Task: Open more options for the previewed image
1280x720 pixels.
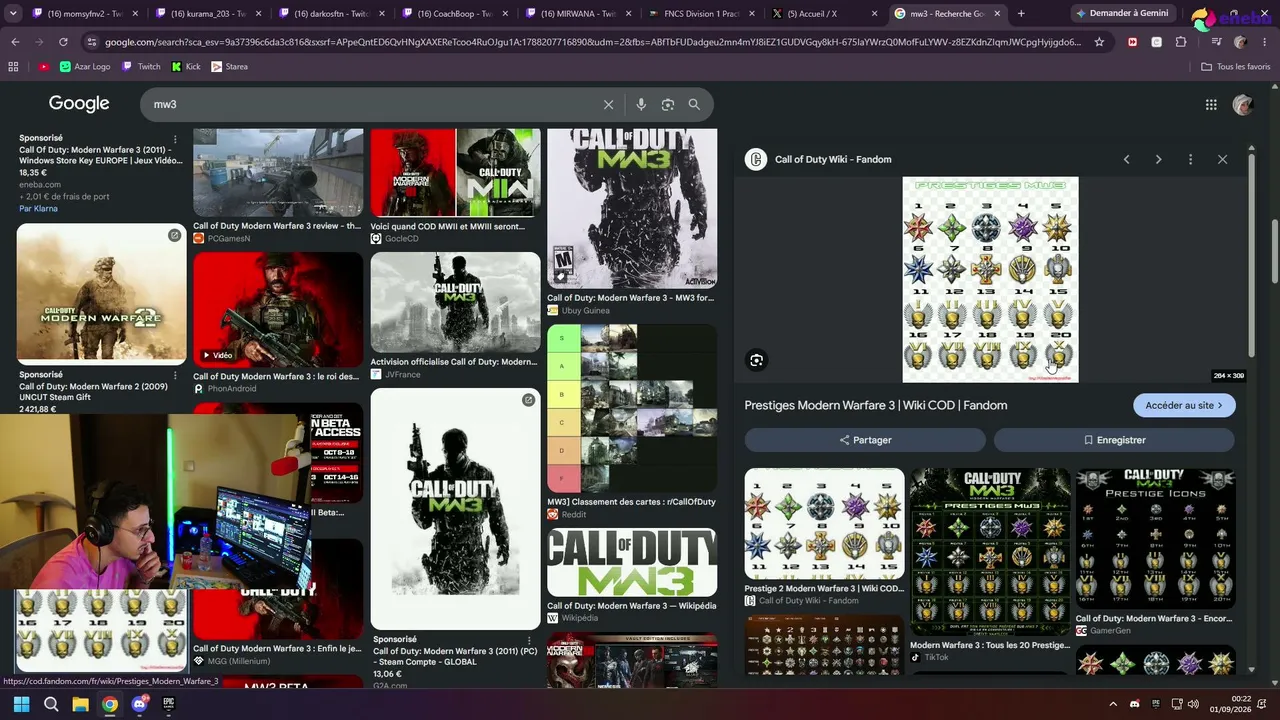Action: [1190, 159]
